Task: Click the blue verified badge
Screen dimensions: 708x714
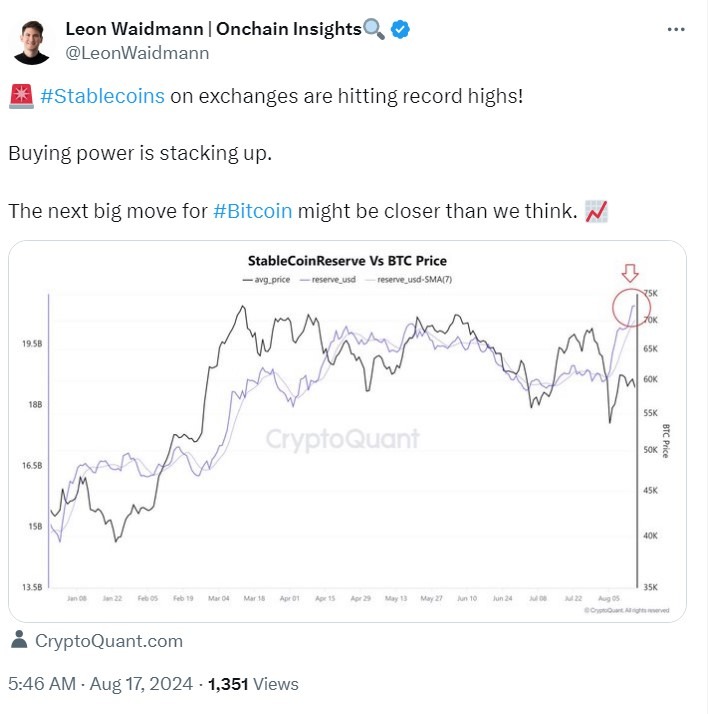Action: tap(400, 30)
